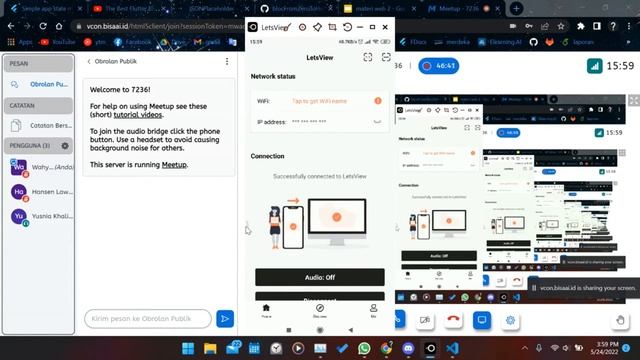Toggle the Audio: Off button
The width and height of the screenshot is (640, 360).
(320, 277)
